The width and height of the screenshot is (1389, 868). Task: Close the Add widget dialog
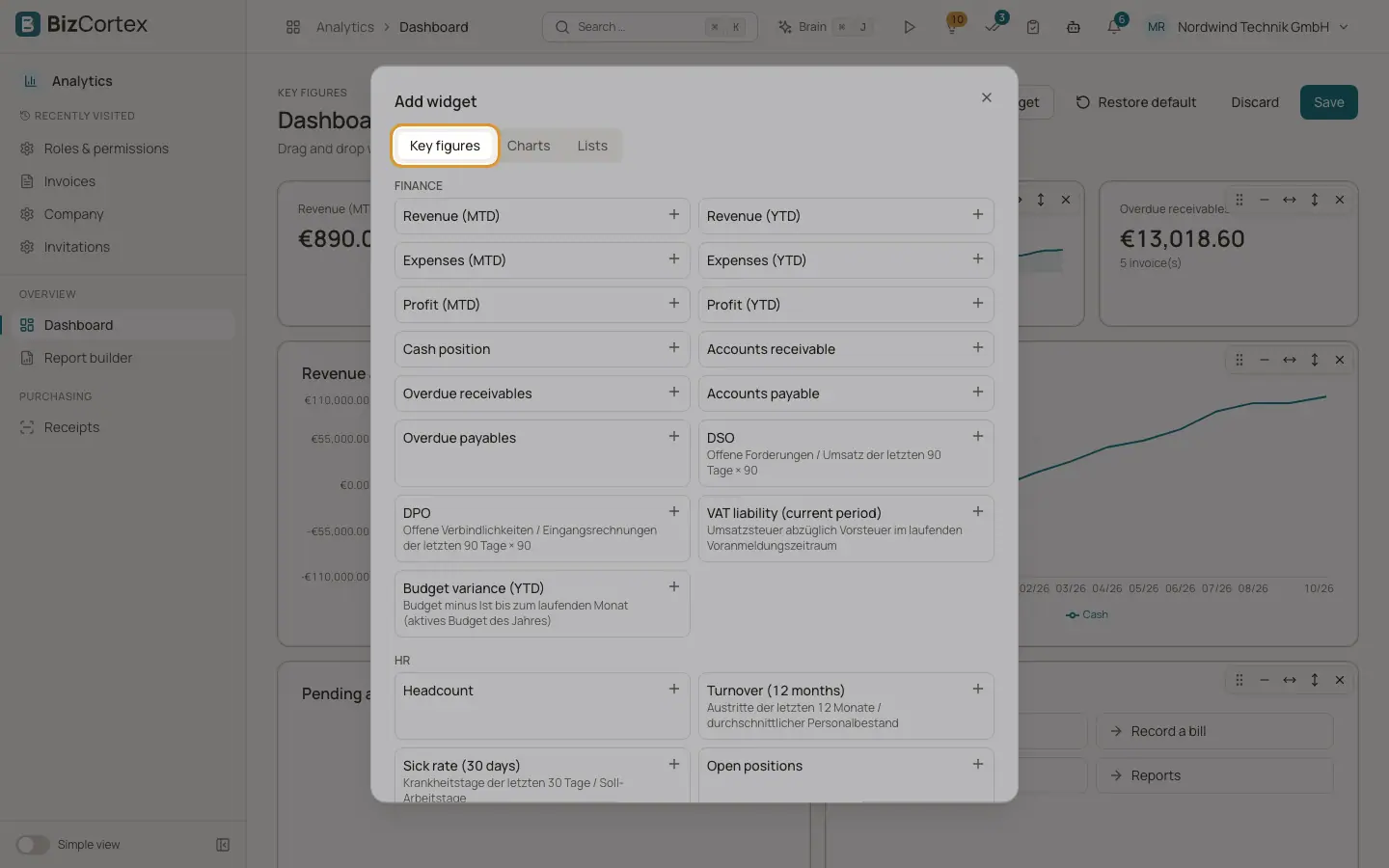987,97
